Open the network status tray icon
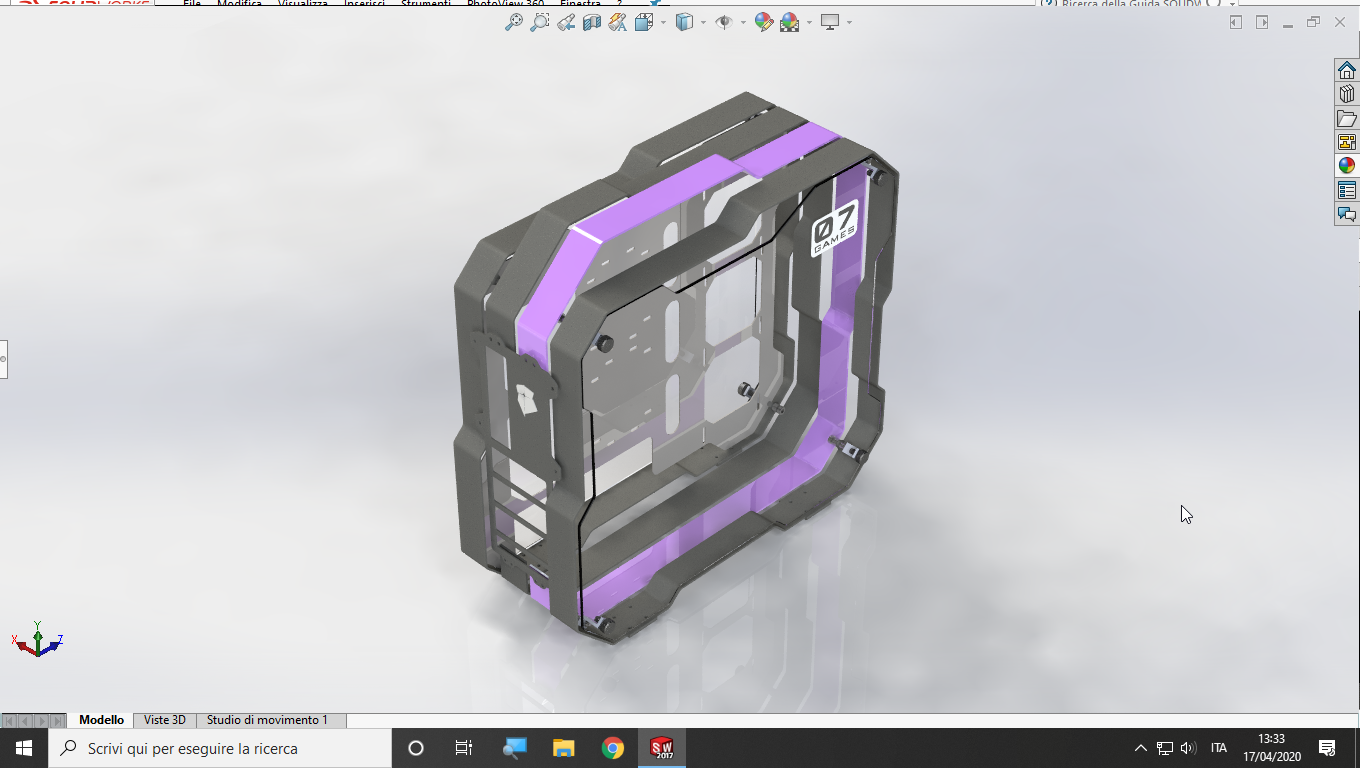Screen dimensions: 1360x768 (1165, 748)
